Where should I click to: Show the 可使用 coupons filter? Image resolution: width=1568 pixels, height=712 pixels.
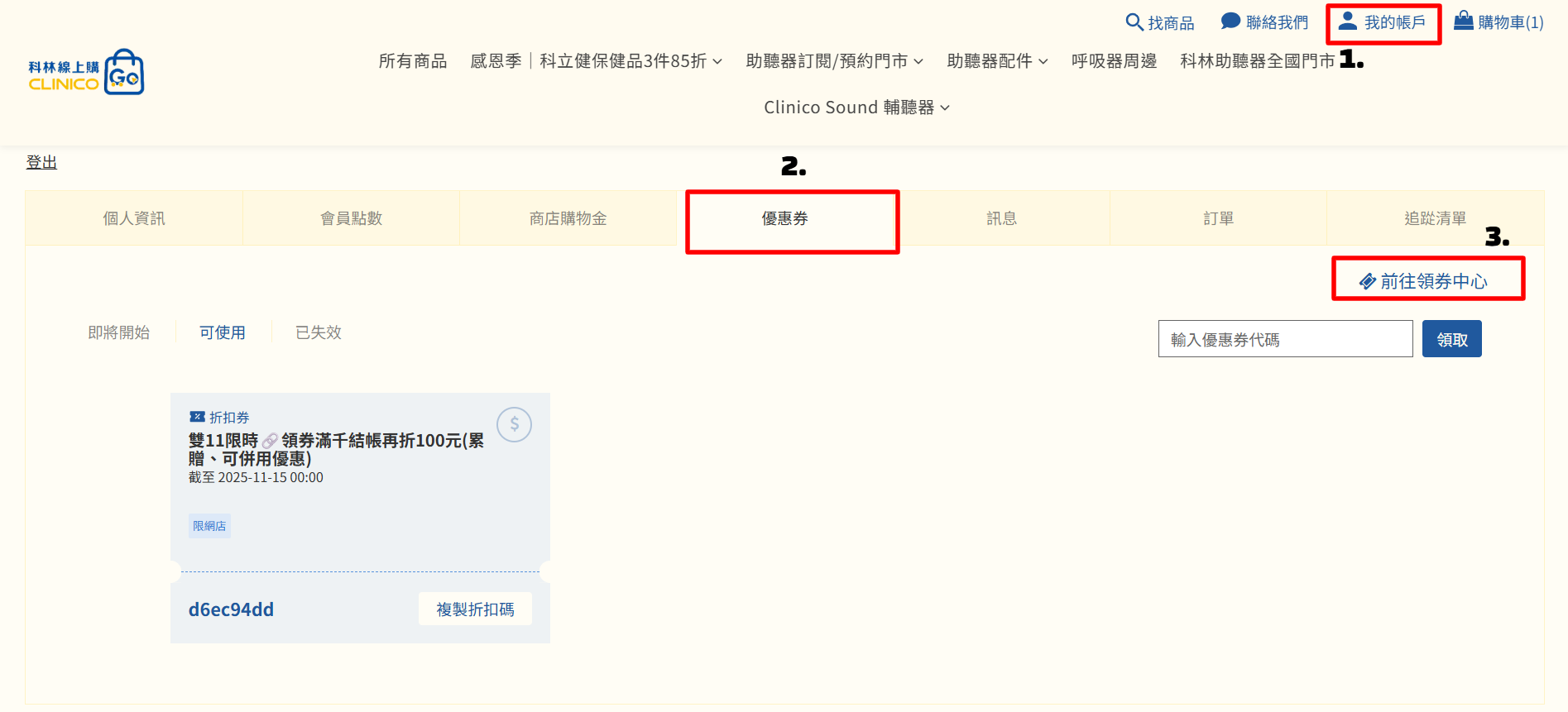tap(223, 332)
